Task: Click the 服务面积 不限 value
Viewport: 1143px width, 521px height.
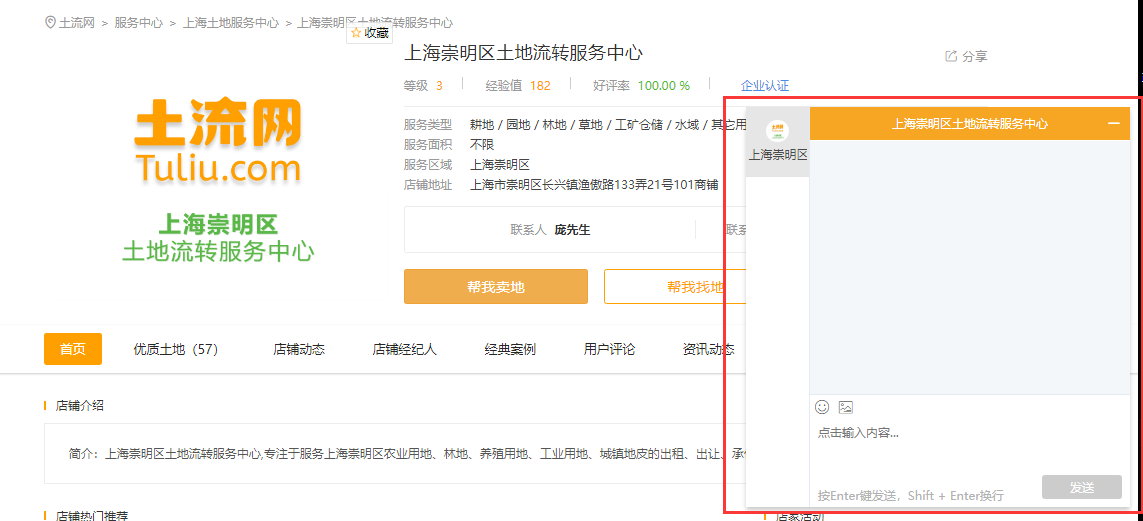Action: click(x=482, y=144)
